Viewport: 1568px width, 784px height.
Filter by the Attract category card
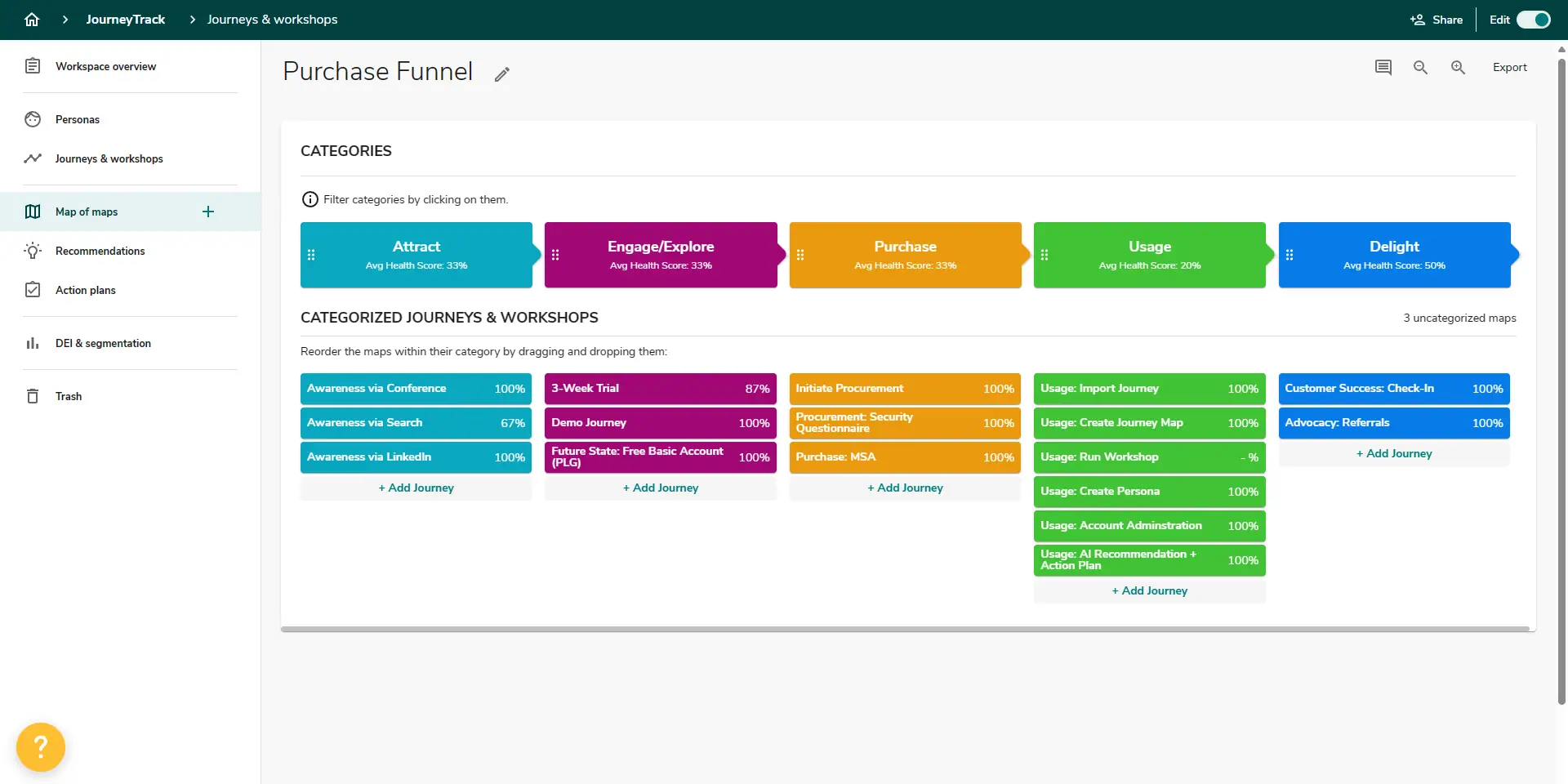pyautogui.click(x=416, y=255)
